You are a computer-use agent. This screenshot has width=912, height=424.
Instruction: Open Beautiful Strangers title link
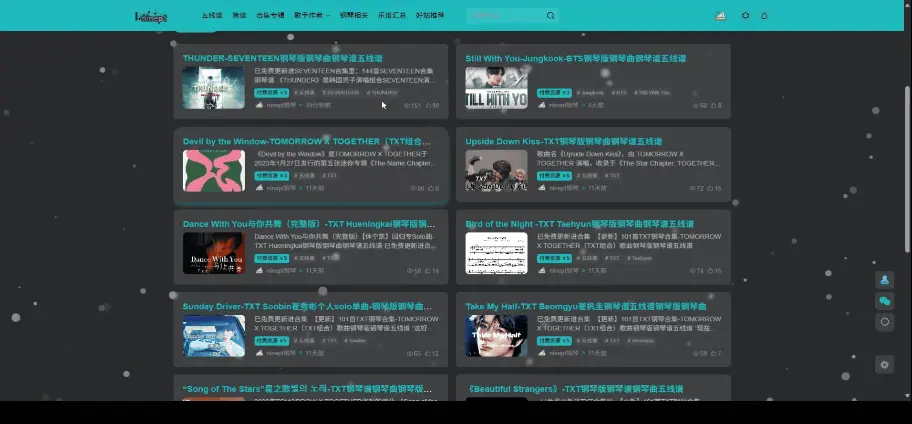click(x=574, y=389)
